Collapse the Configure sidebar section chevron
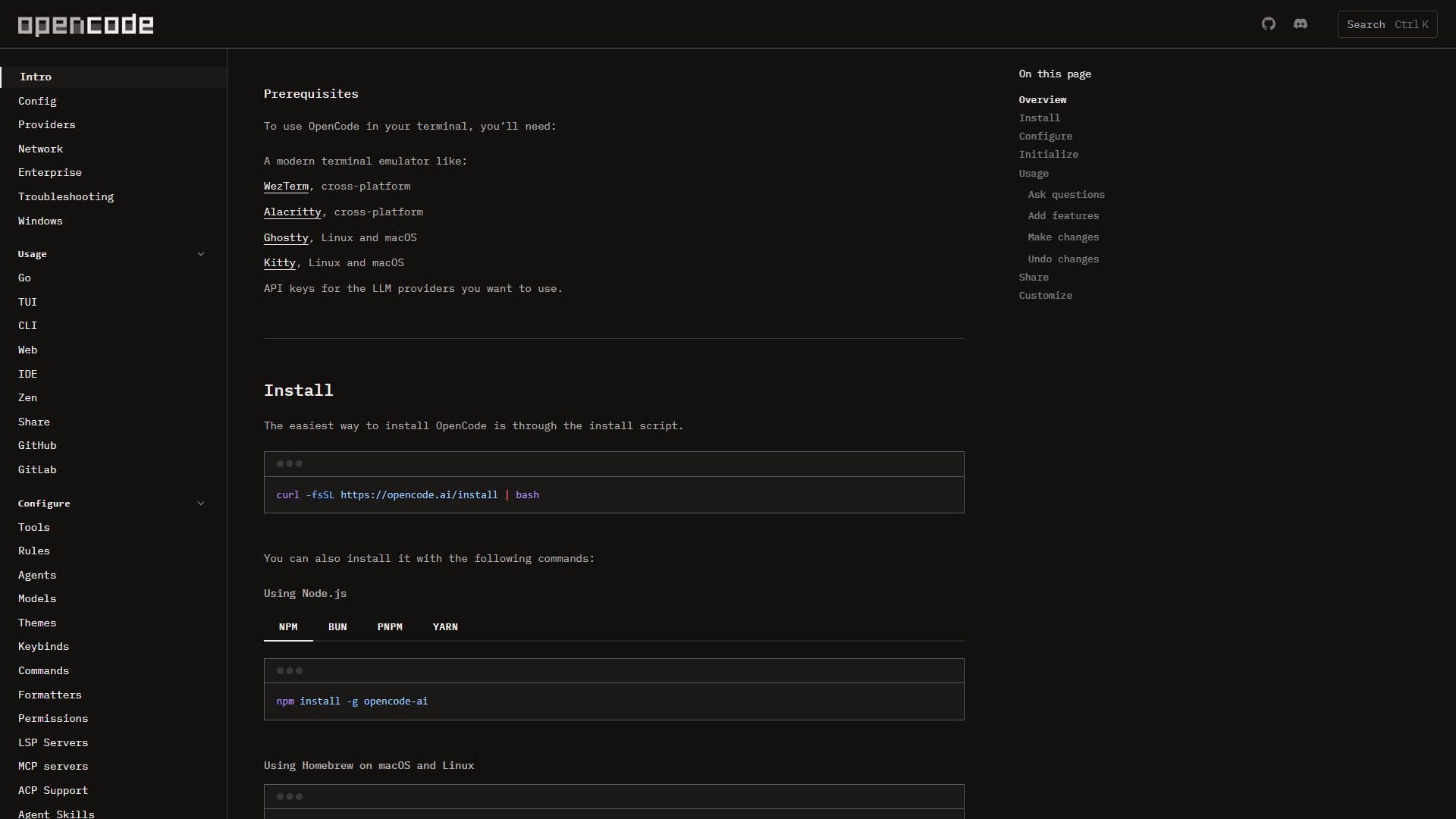1456x819 pixels. click(201, 504)
